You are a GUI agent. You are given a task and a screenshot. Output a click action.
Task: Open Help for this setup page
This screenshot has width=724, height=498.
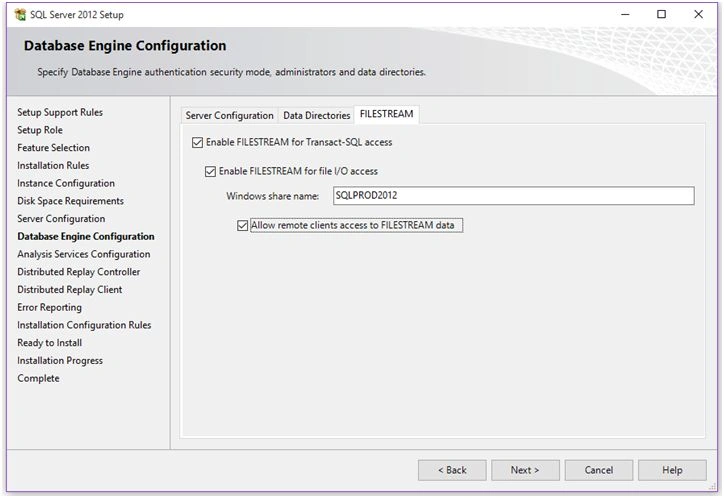click(x=672, y=470)
